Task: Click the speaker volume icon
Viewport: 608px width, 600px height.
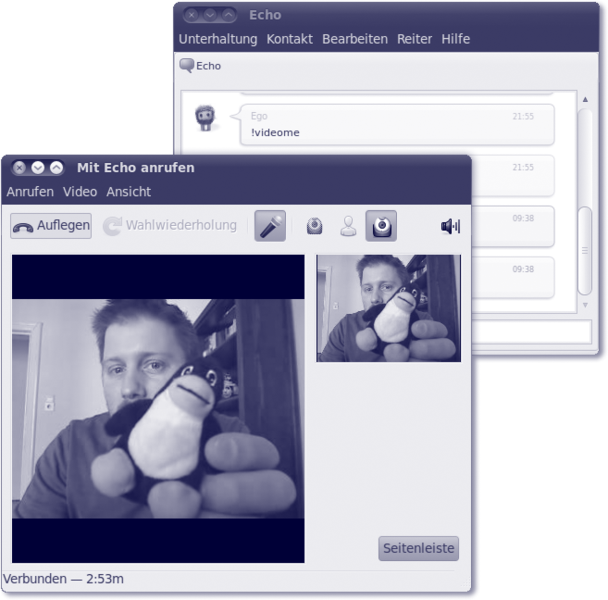Action: point(450,226)
